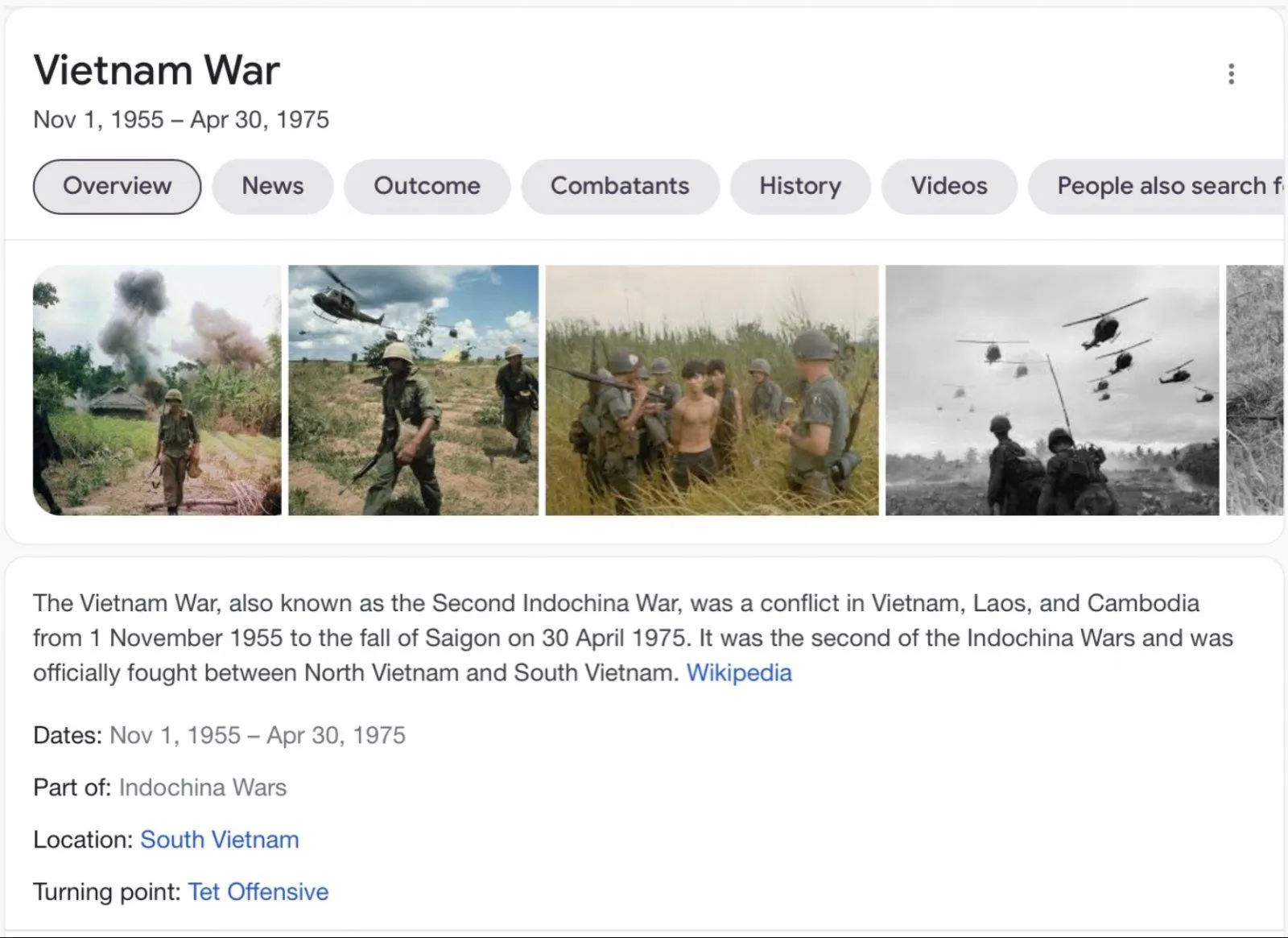Open black-and-white helicopters formation photo
The image size is (1288, 938).
coord(1052,390)
